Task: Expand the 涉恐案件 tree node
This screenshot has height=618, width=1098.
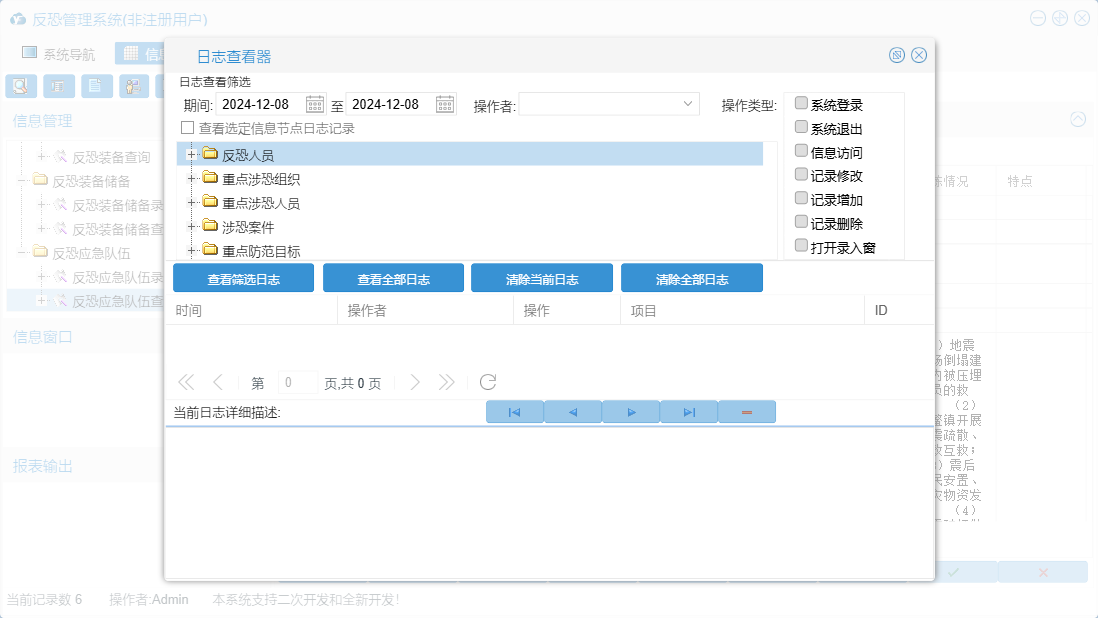Action: (190, 227)
